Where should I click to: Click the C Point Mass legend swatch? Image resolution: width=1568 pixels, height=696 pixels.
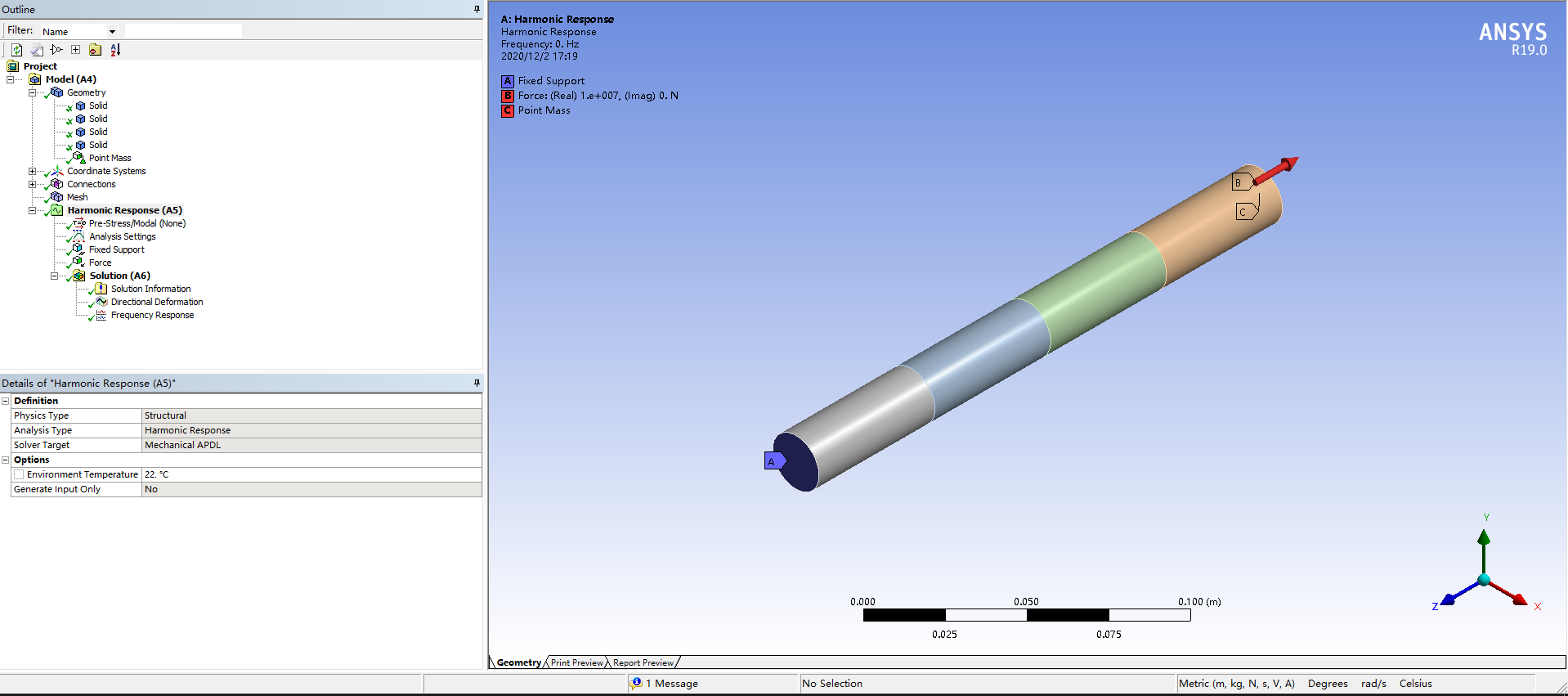(x=508, y=110)
